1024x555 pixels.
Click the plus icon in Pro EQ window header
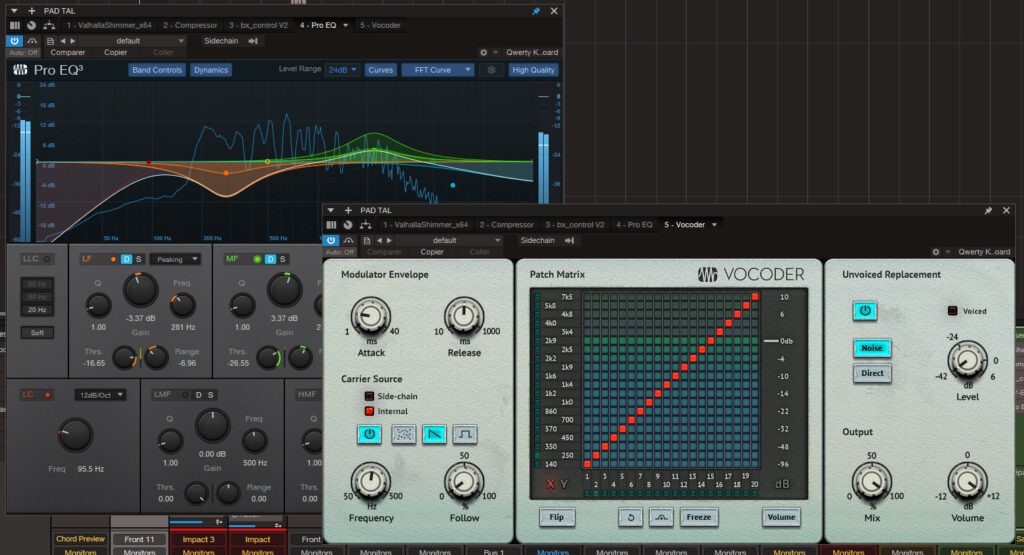coord(31,11)
